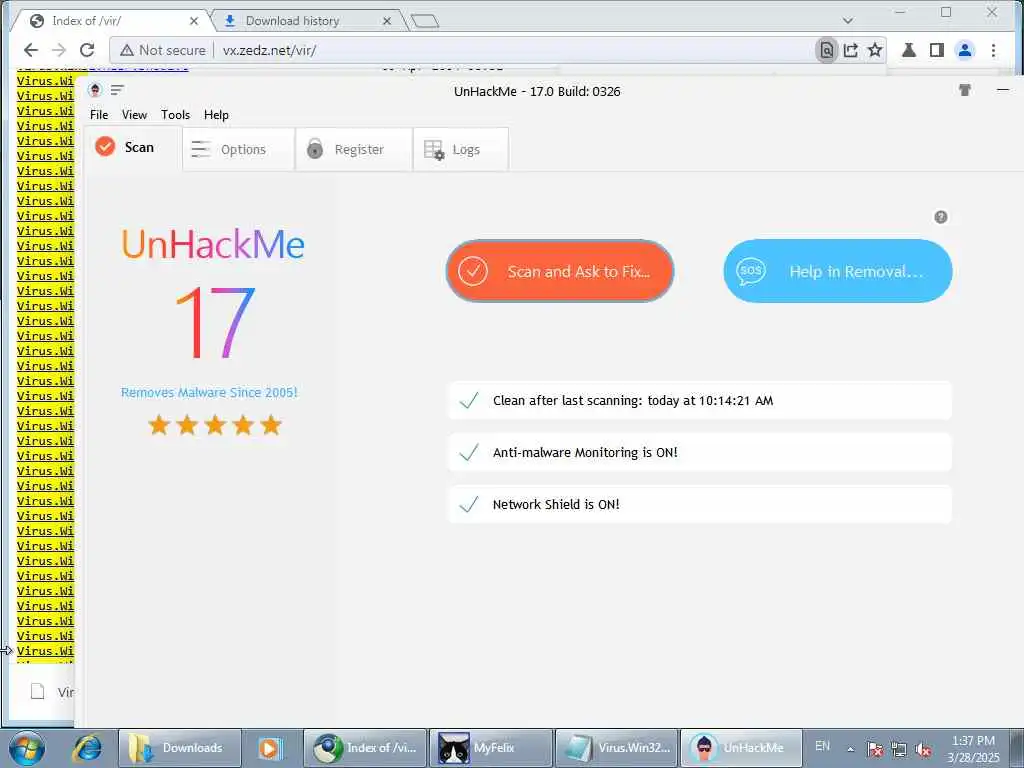Viewport: 1024px width, 768px height.
Task: Click the Not secure warning icon
Action: [x=127, y=50]
